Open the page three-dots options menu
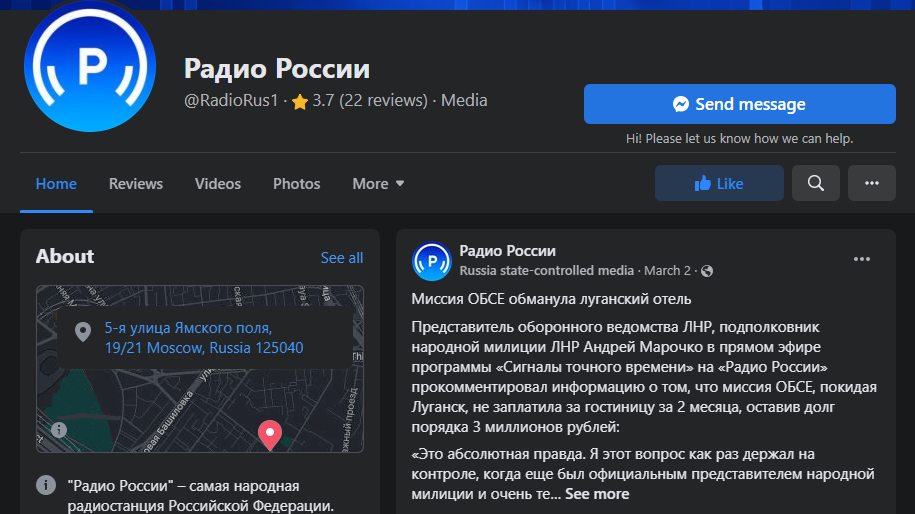915x514 pixels. tap(871, 183)
